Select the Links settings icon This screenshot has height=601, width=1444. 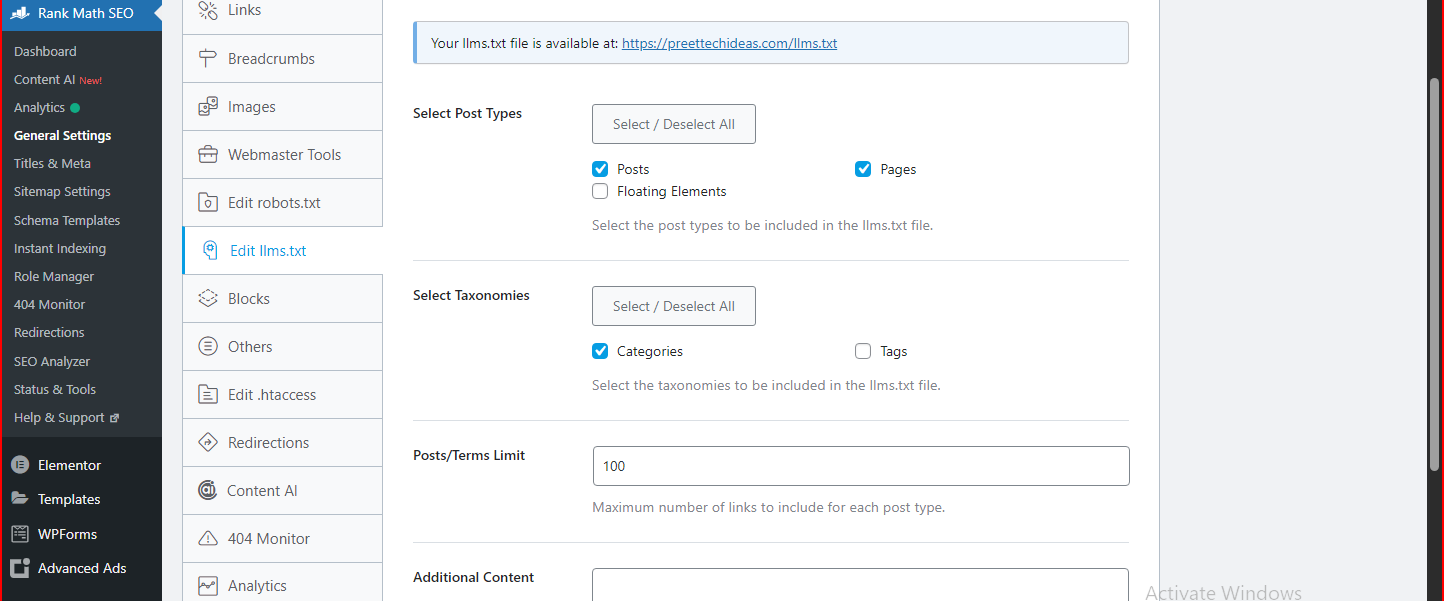(208, 10)
